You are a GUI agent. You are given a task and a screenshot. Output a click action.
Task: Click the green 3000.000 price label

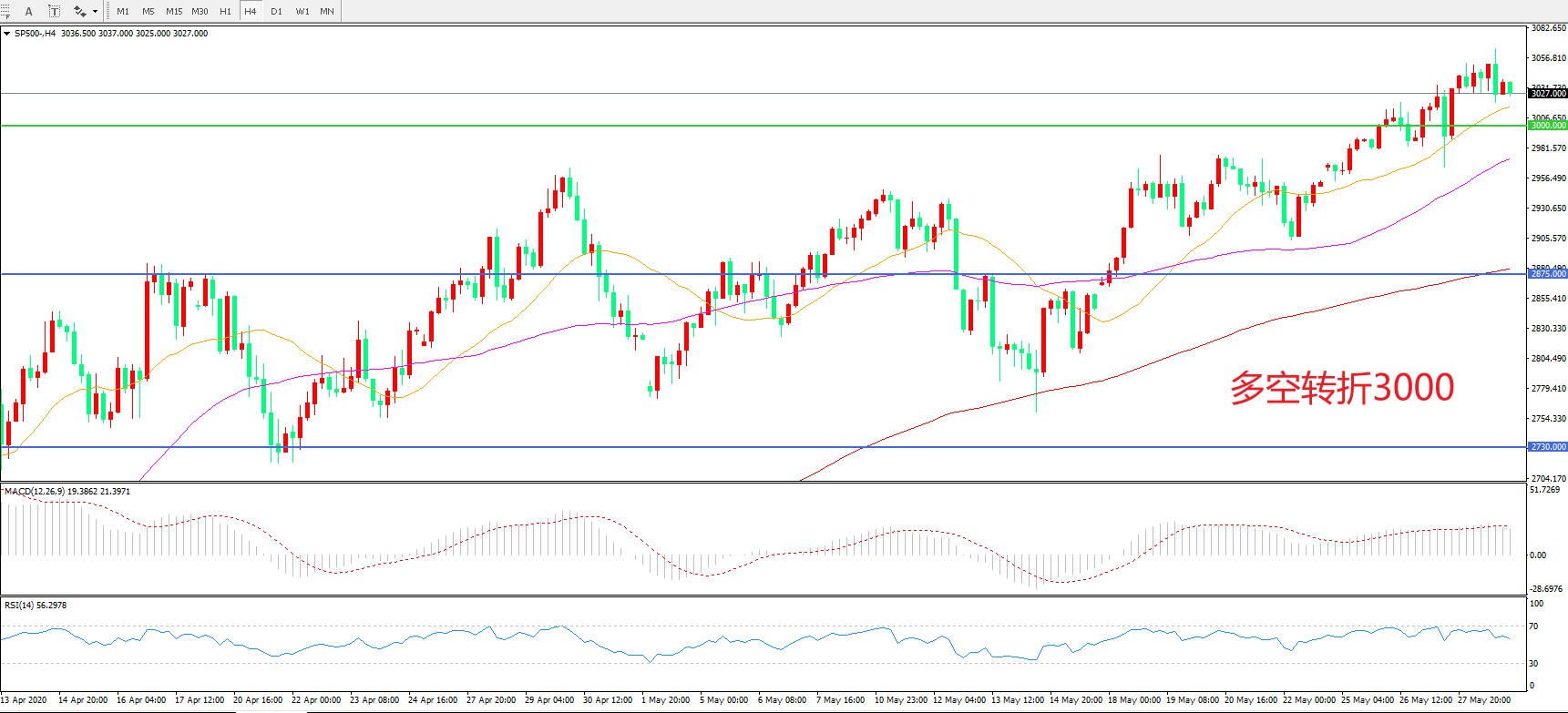(1547, 126)
